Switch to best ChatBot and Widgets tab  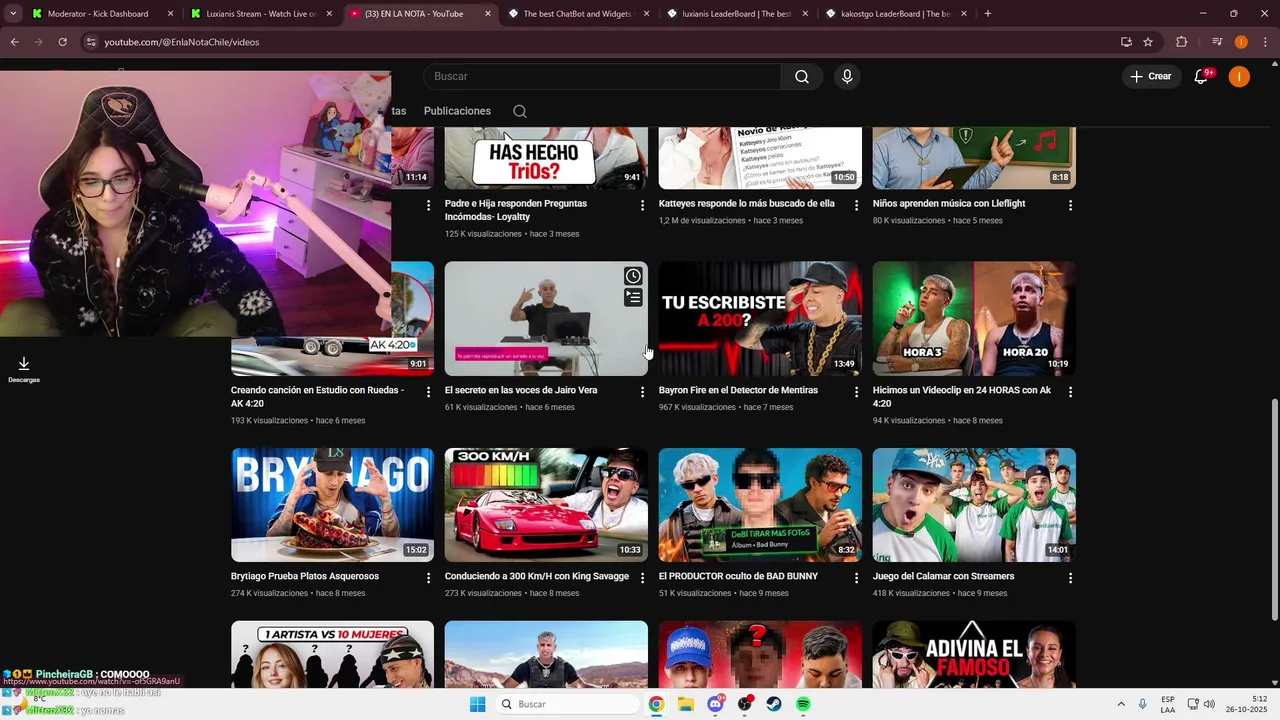click(x=580, y=14)
